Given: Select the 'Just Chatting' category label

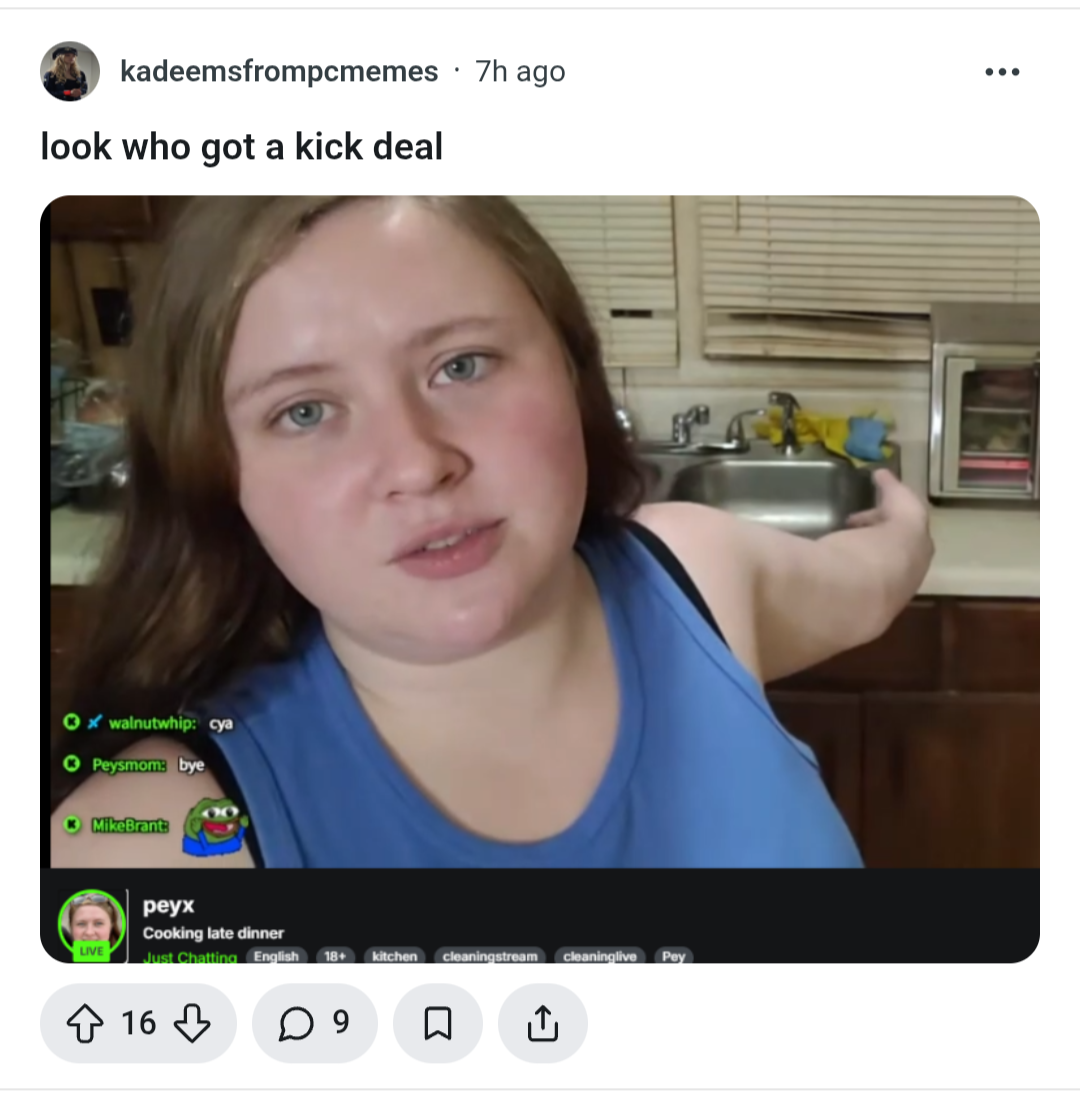Looking at the screenshot, I should [190, 957].
